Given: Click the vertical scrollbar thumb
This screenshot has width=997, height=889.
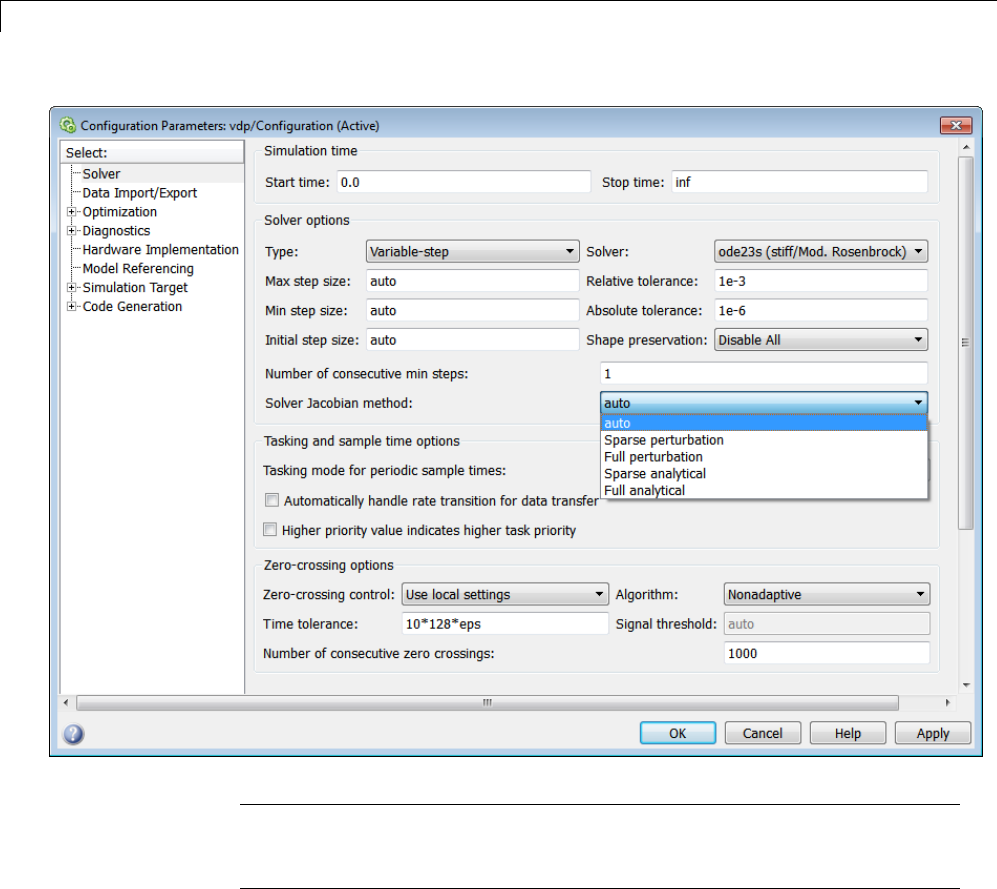Looking at the screenshot, I should tap(966, 343).
